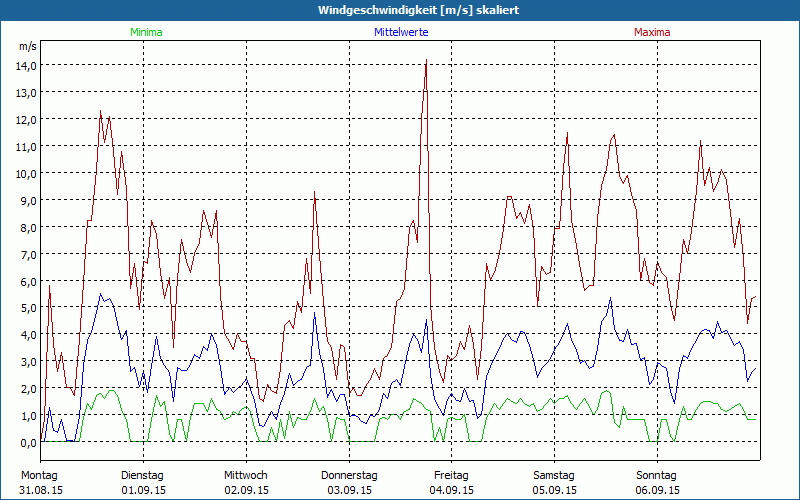Select the Sonntag day label

click(x=657, y=475)
